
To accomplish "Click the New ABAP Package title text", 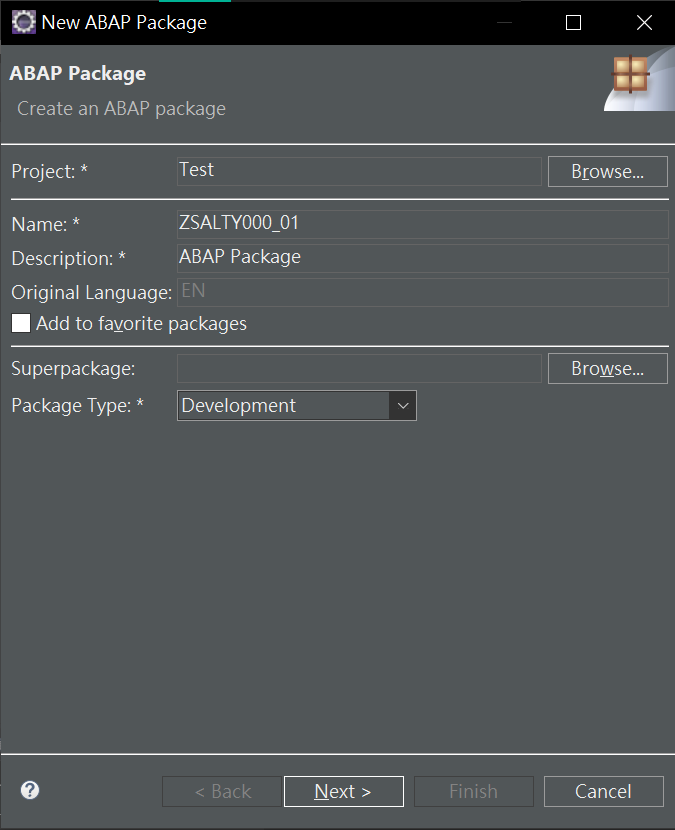I will [x=124, y=22].
